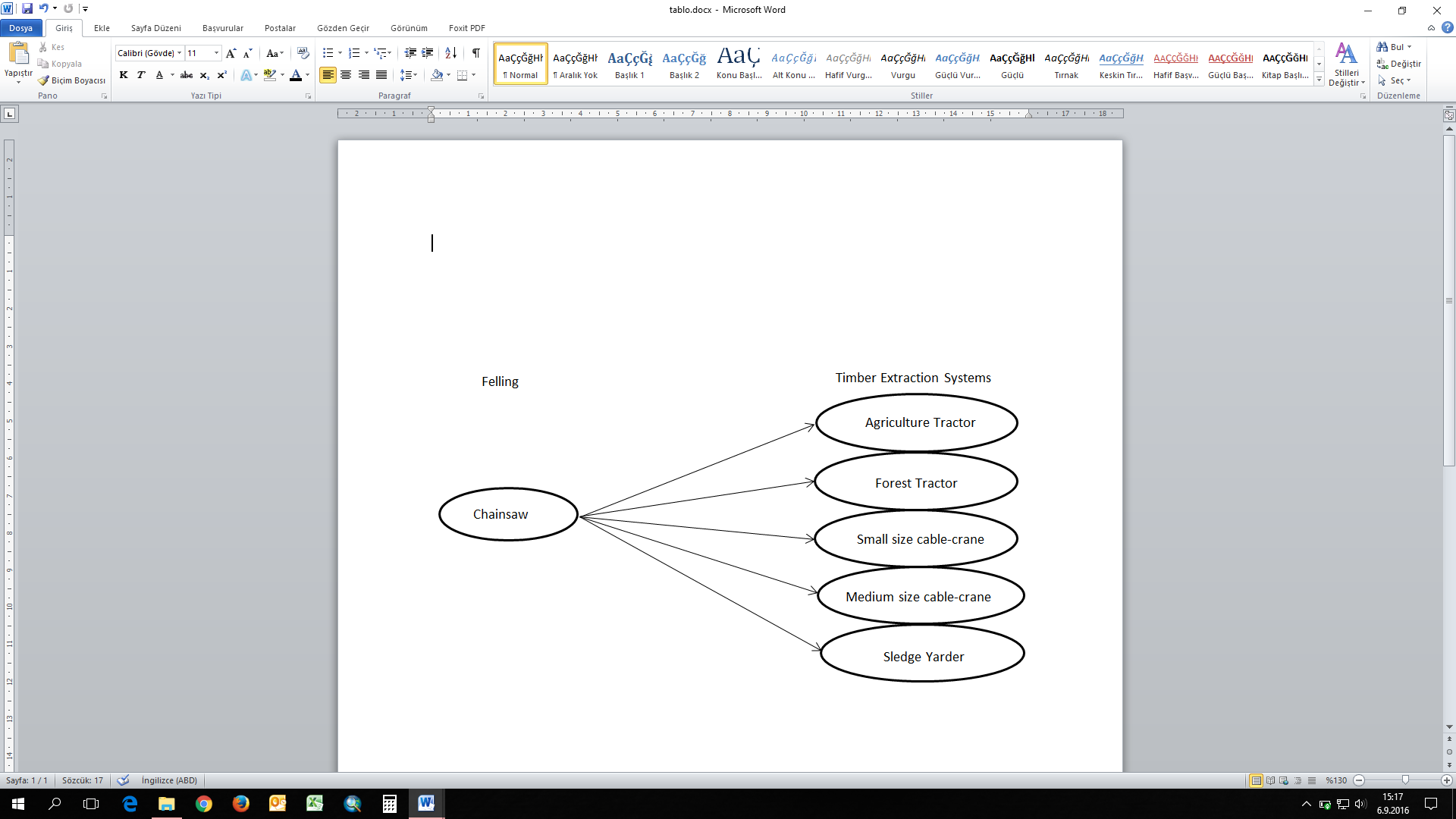This screenshot has height=819, width=1456.
Task: Decrease indent with the outdent icon
Action: 410,53
